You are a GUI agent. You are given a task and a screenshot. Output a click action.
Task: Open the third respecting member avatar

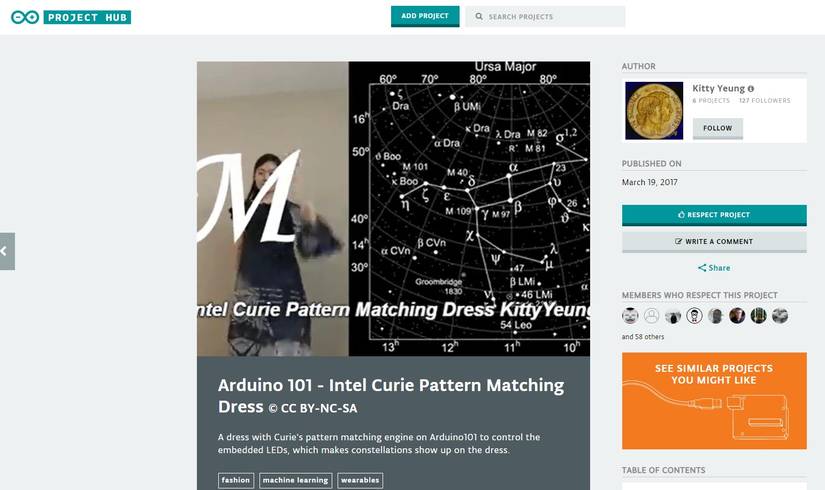(x=673, y=316)
